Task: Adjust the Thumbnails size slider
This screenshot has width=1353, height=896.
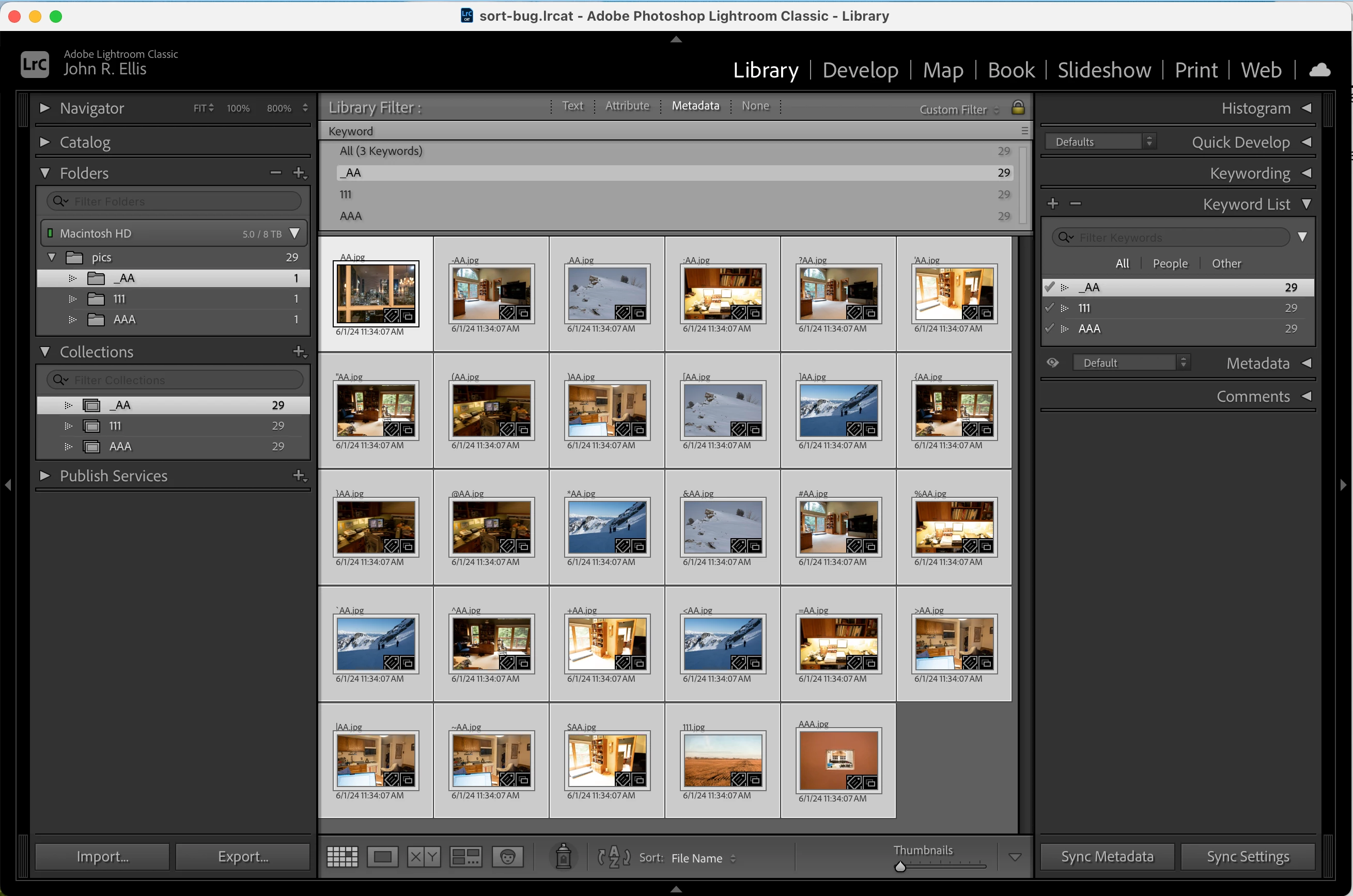Action: click(900, 866)
